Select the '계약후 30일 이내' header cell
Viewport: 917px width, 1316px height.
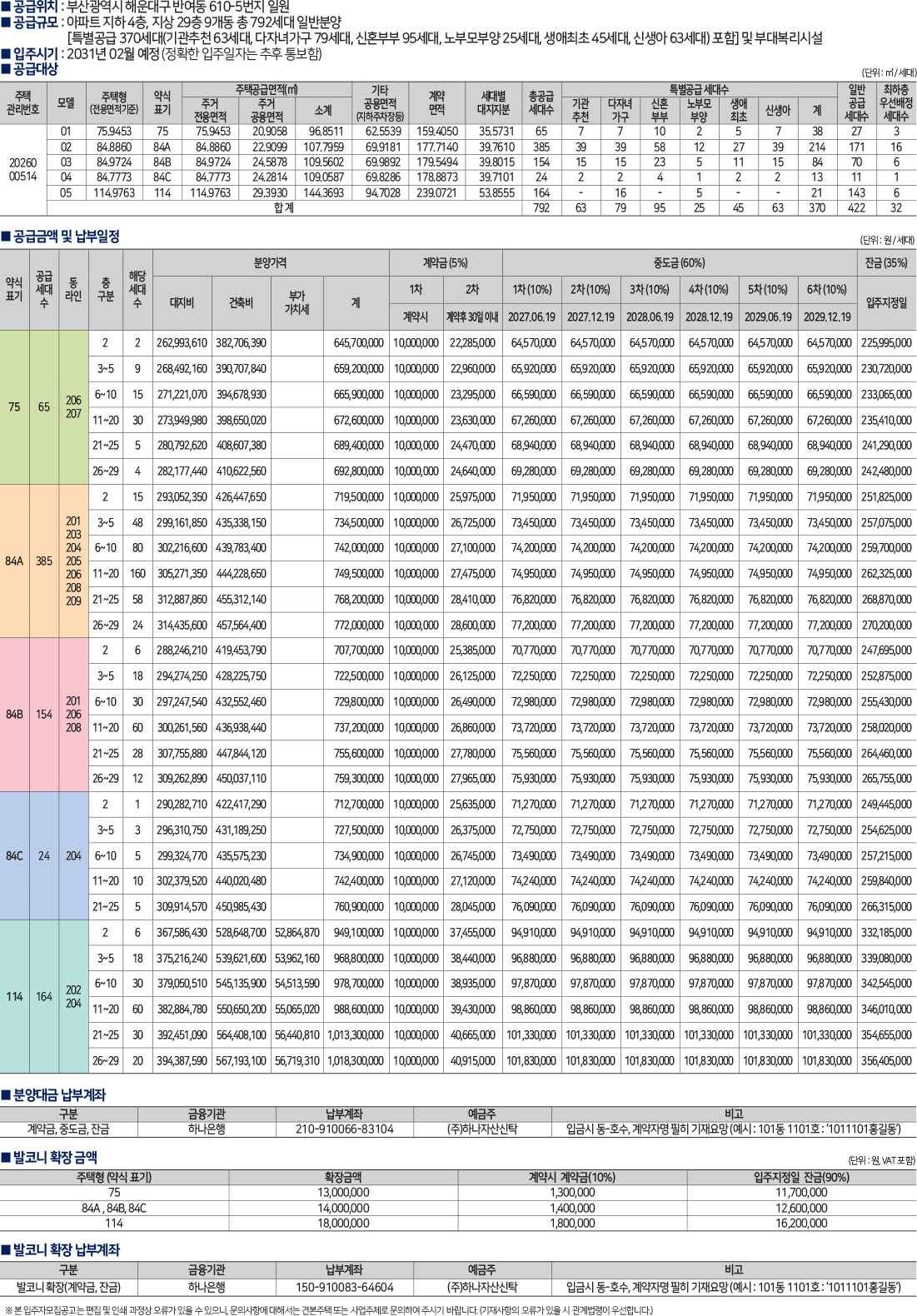[472, 317]
